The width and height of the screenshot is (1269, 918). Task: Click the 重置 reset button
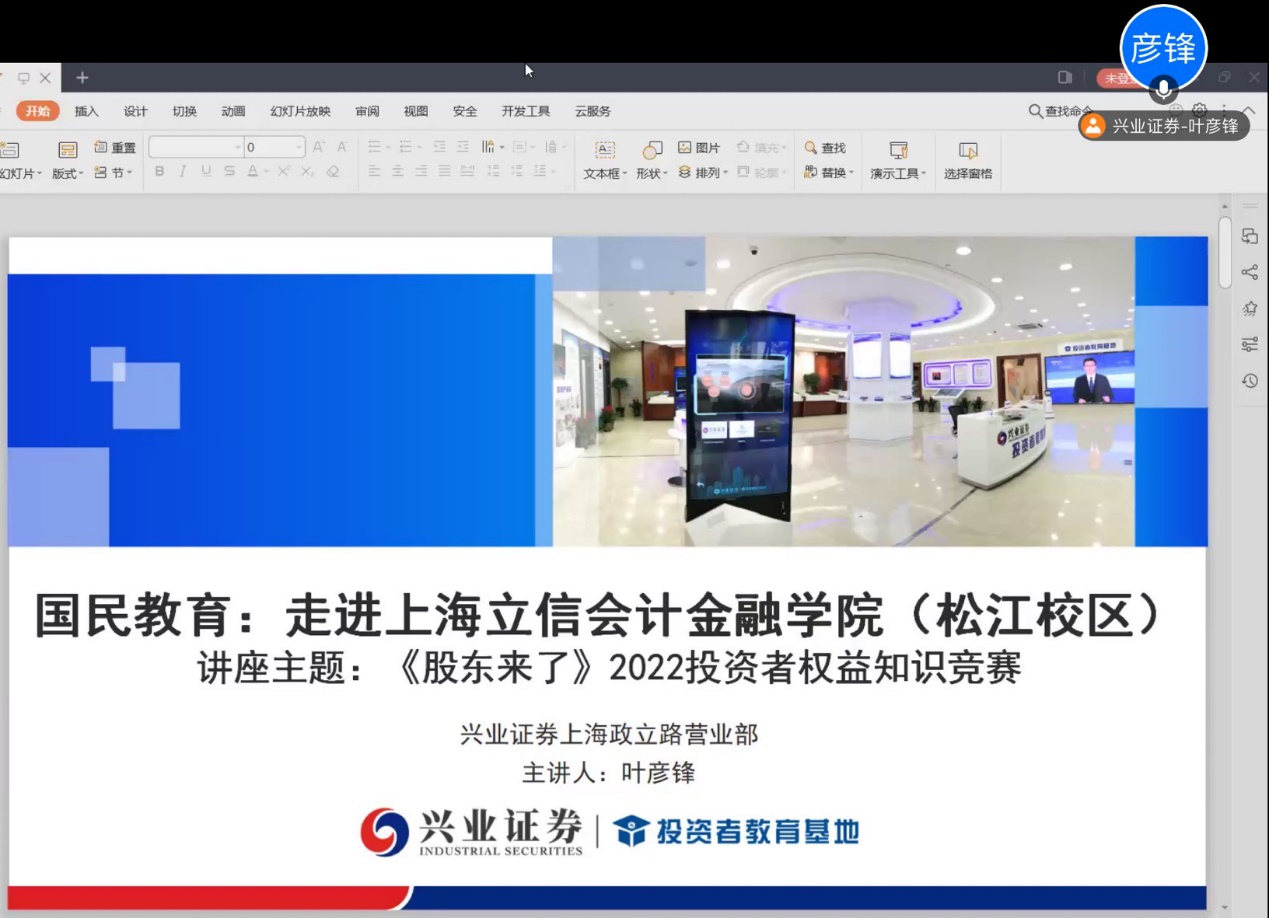point(115,148)
